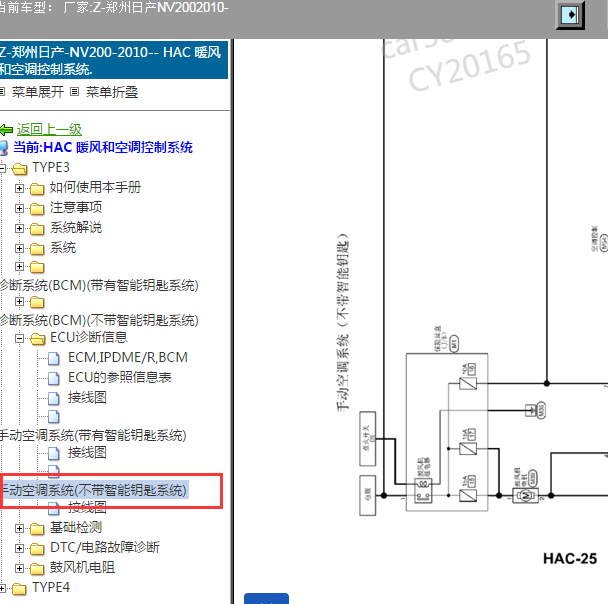Click the blower motor symbol in diagram

[525, 495]
